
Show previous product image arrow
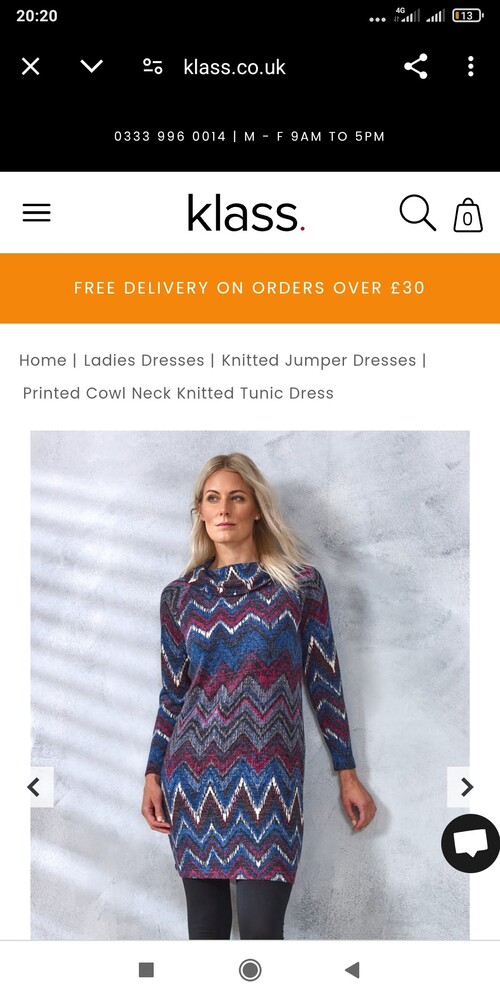[35, 788]
